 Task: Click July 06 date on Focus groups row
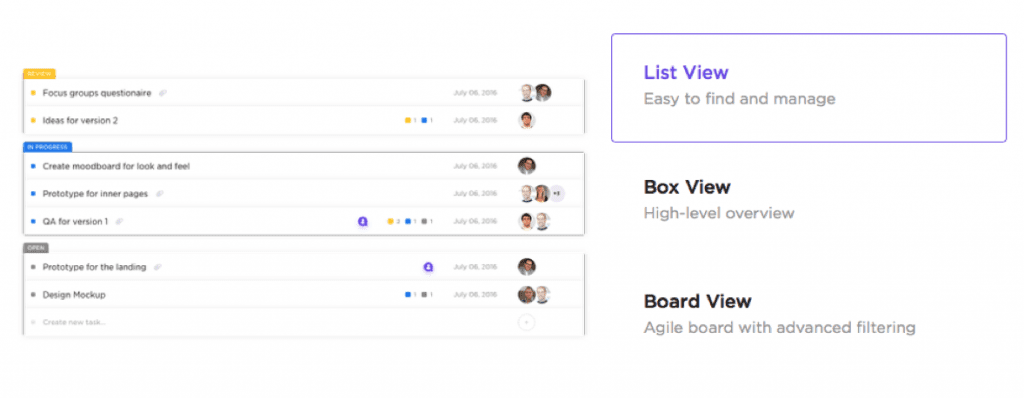point(475,93)
